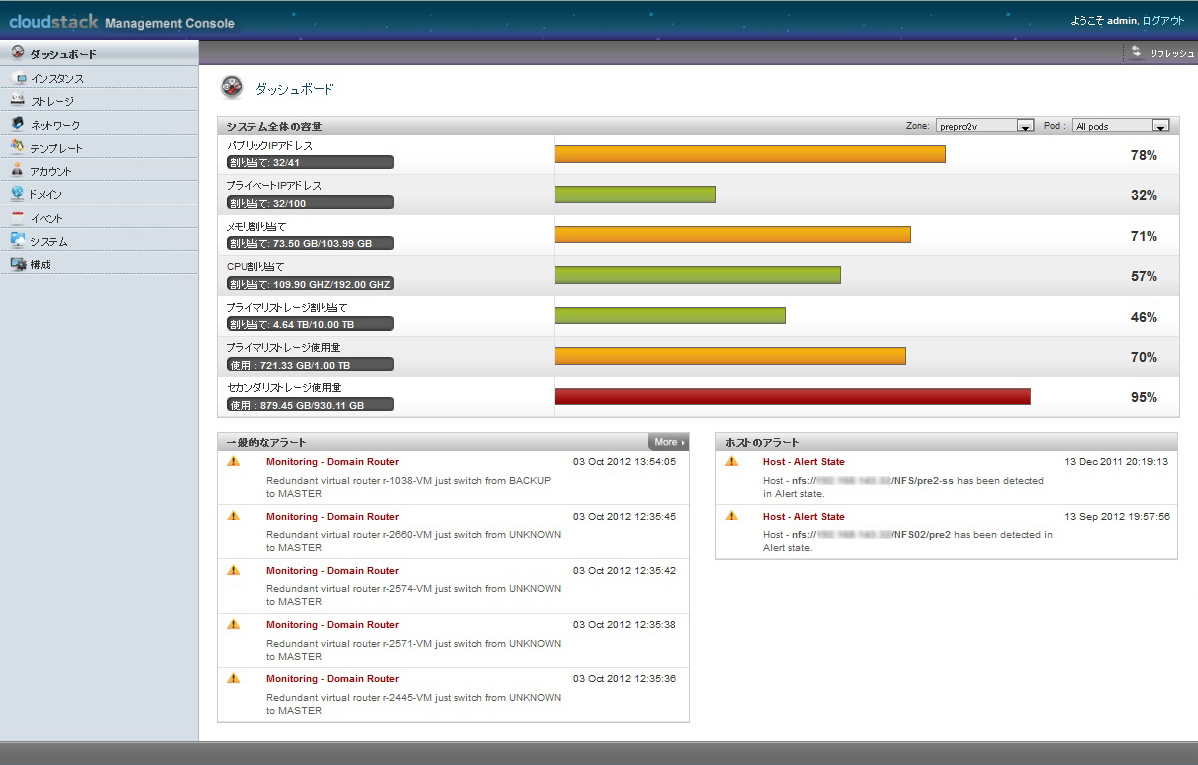Click the Configuration (構成) sidebar icon
The image size is (1198, 765).
click(18, 264)
